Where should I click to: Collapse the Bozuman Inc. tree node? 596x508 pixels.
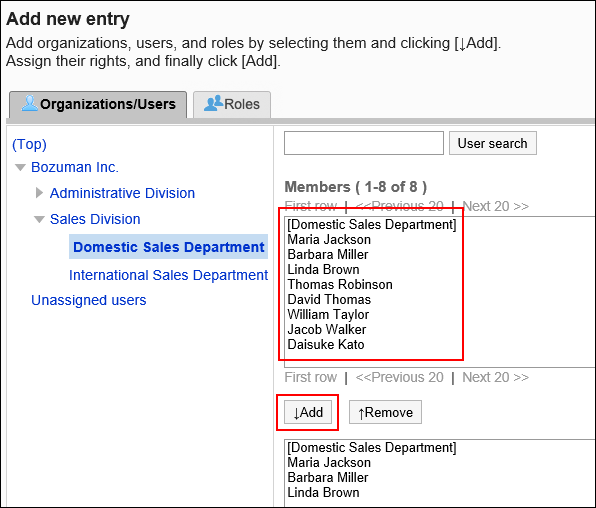pyautogui.click(x=20, y=167)
